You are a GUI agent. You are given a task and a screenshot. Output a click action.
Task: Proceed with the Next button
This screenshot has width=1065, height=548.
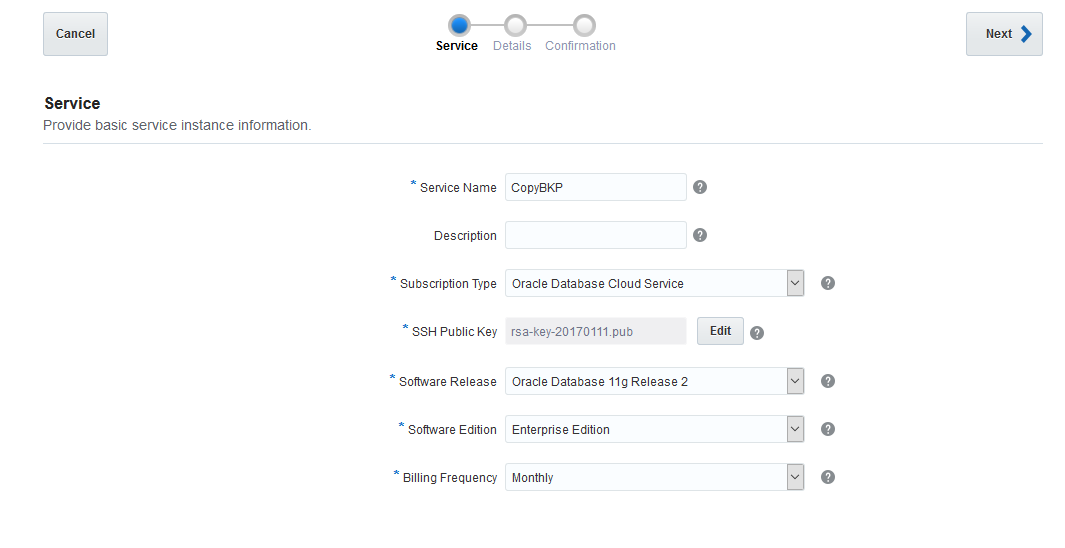[1003, 34]
